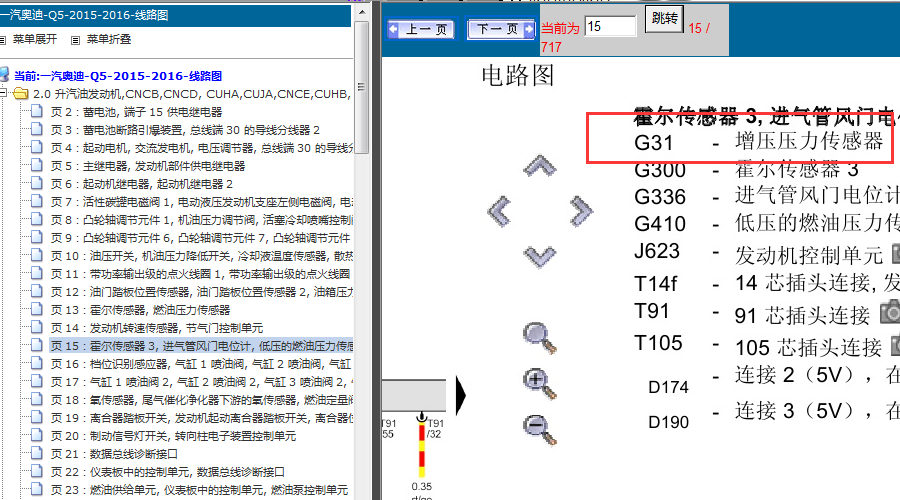Open 页 19 : 离合器踏板开关
The width and height of the screenshot is (900, 500).
click(x=201, y=418)
